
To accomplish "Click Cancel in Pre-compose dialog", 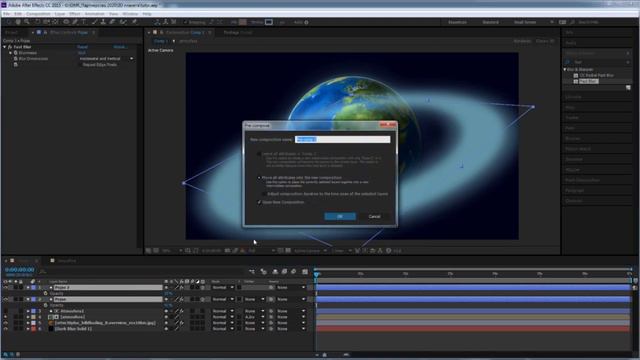I will (x=374, y=216).
